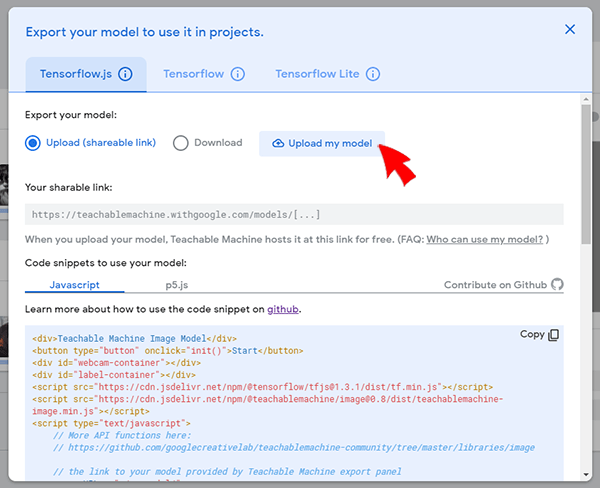Open the github link in snippet instructions
Viewport: 600px width, 488px height.
pyautogui.click(x=282, y=309)
